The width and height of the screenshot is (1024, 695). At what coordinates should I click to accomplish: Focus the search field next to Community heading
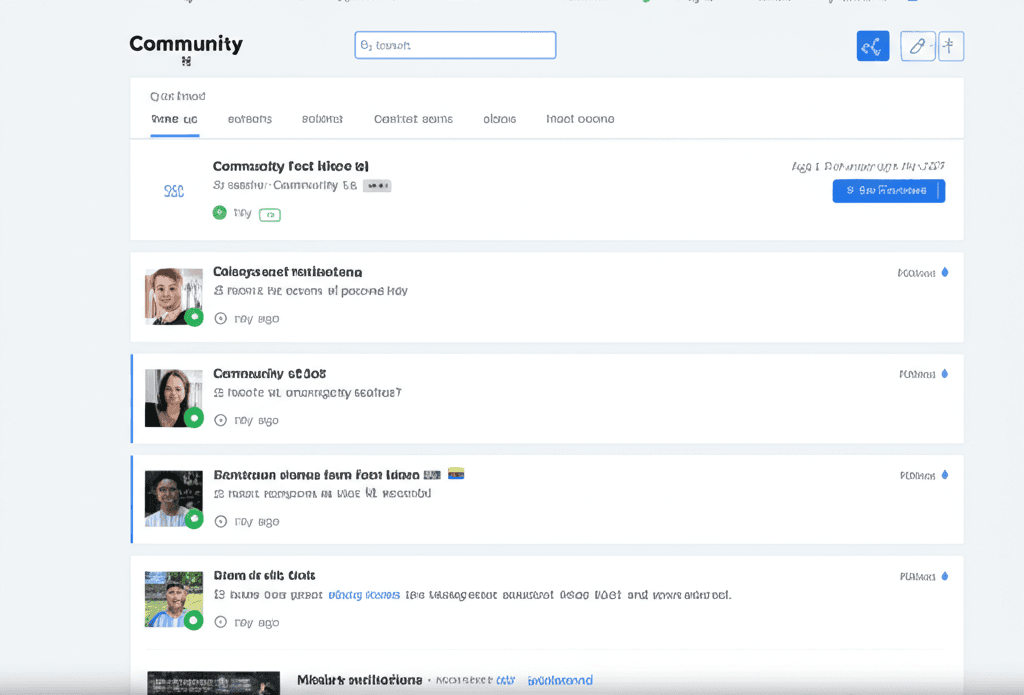point(455,45)
